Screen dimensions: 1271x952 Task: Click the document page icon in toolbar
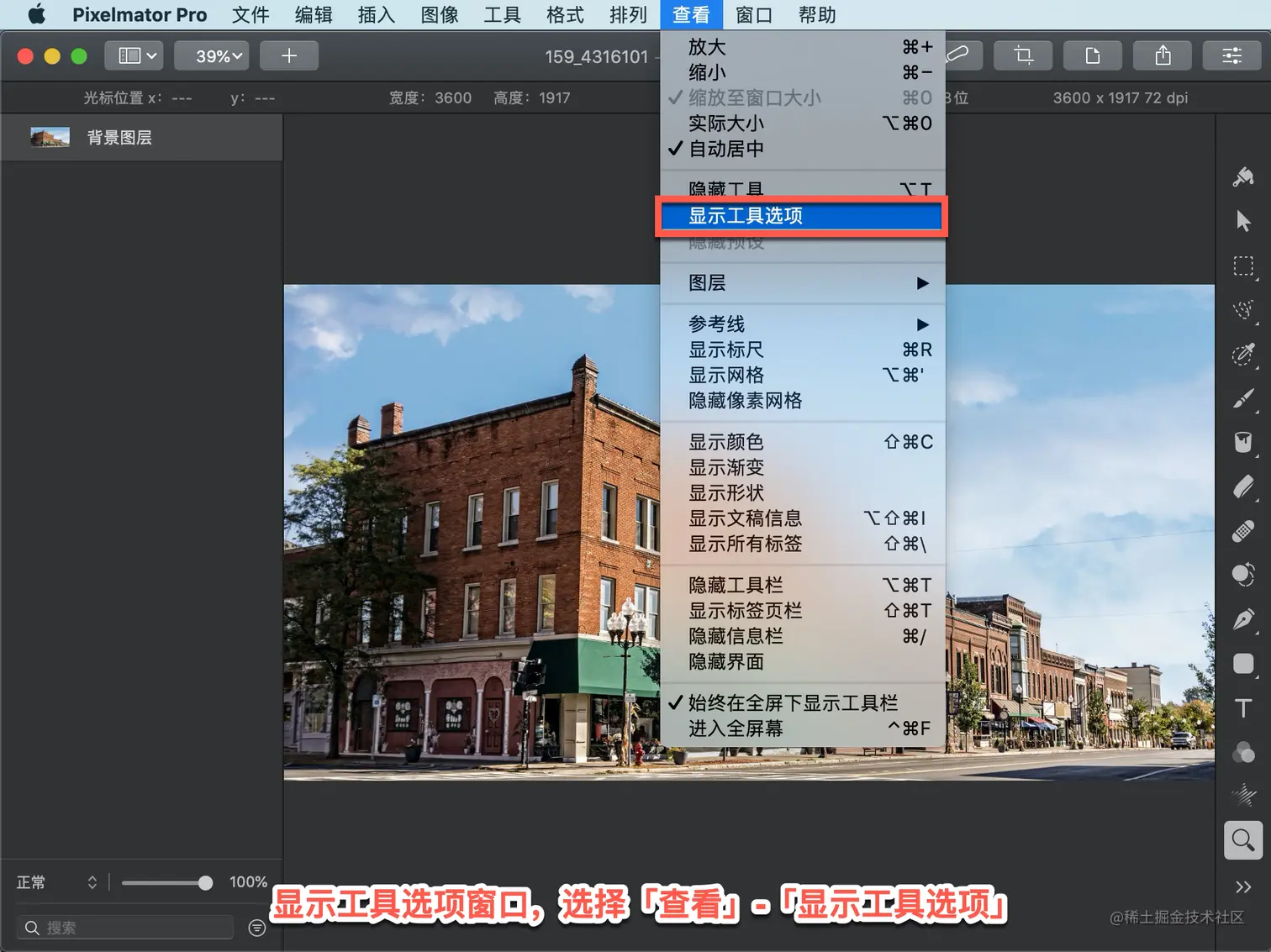point(1093,55)
